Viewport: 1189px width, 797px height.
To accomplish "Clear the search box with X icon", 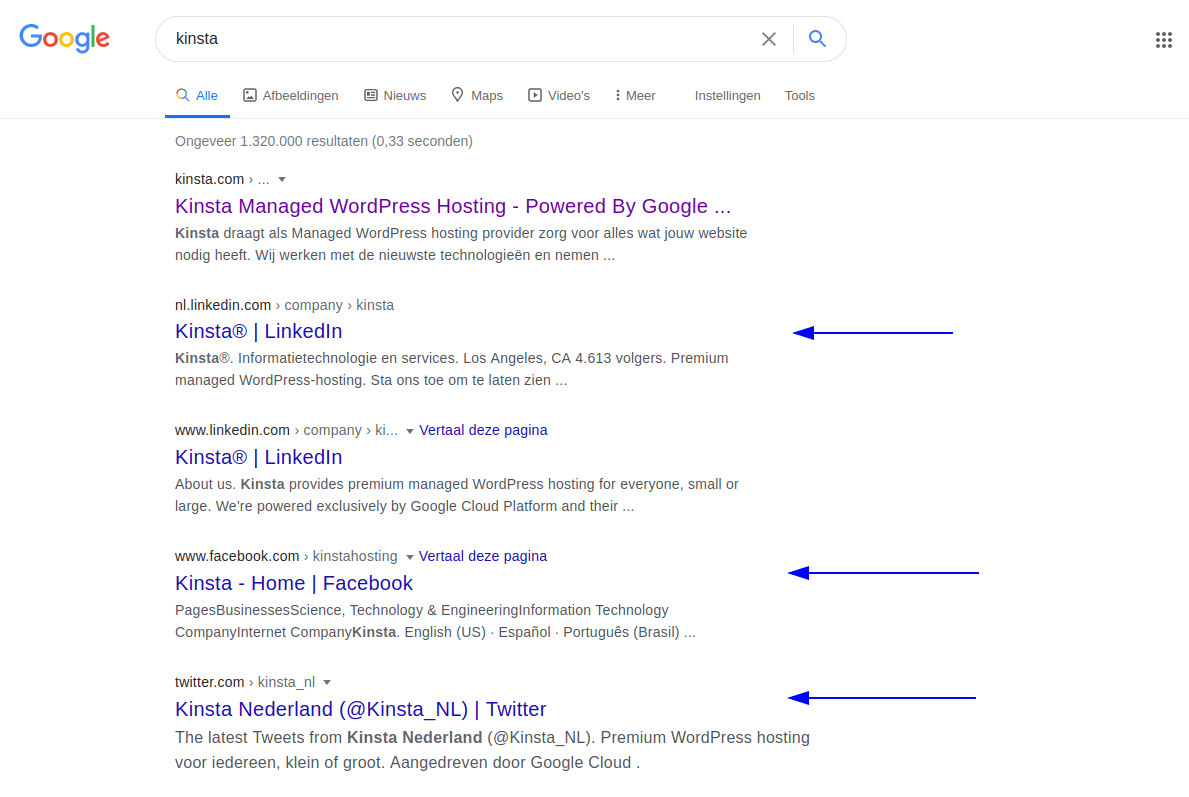I will pos(769,39).
